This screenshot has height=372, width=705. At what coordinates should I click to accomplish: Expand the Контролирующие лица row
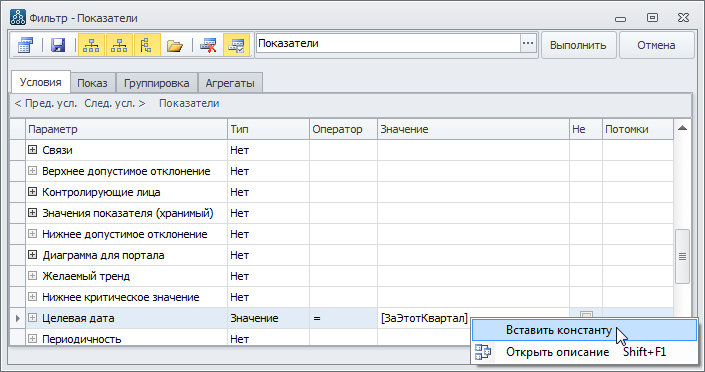tap(32, 192)
